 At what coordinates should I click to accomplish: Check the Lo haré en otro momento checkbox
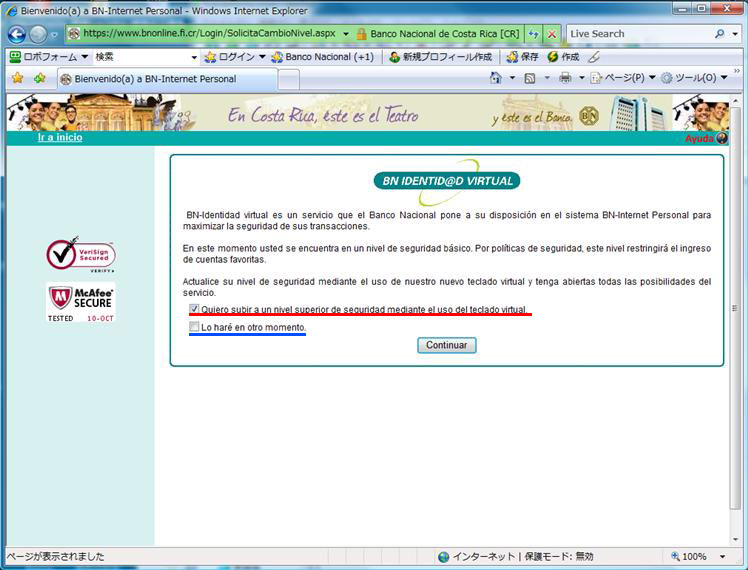click(194, 327)
